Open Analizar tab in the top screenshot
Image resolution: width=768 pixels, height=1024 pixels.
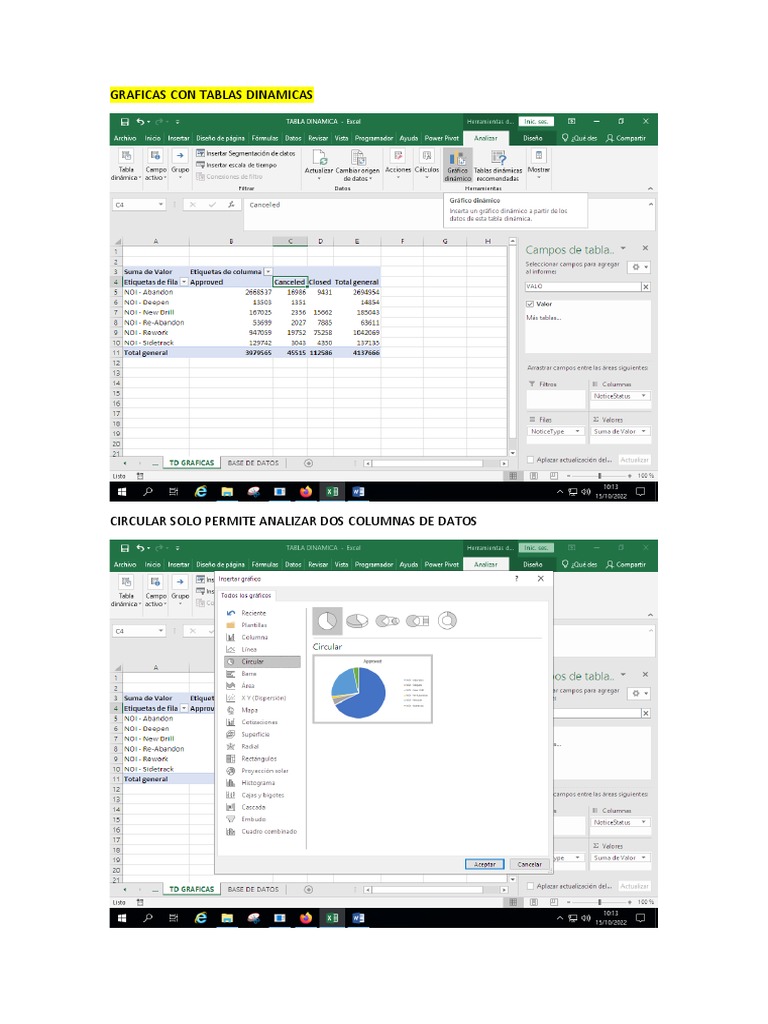[x=485, y=138]
